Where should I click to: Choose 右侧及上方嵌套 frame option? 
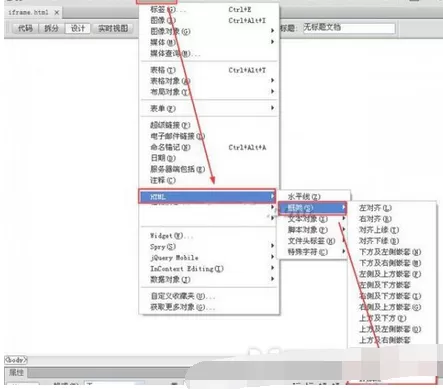[392, 307]
